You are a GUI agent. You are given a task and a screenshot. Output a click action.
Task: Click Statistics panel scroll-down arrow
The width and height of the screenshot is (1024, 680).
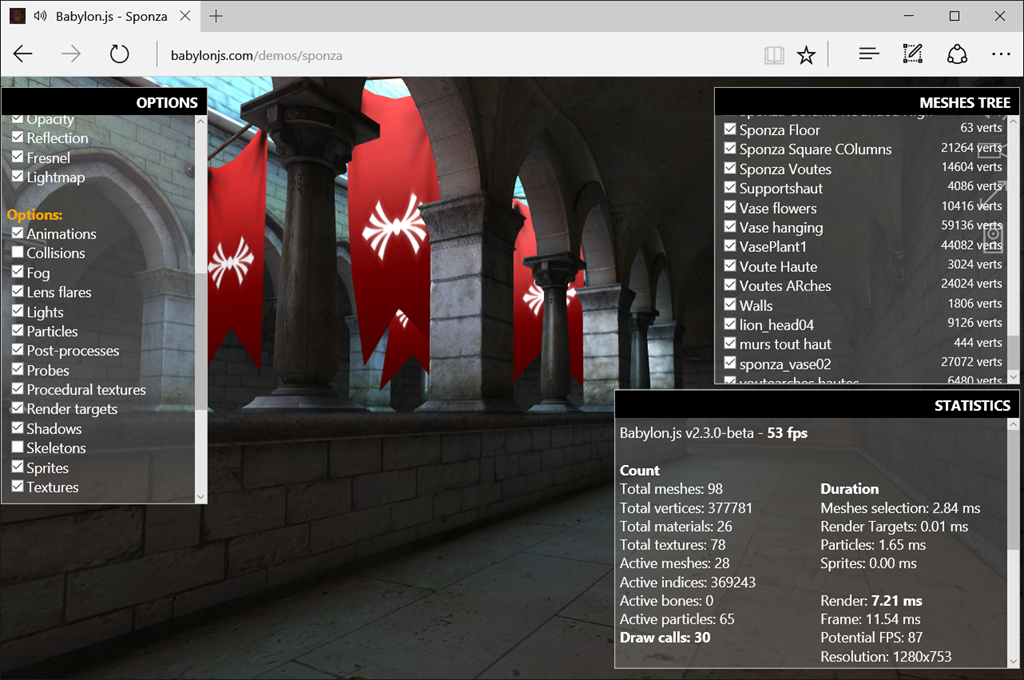(1013, 661)
